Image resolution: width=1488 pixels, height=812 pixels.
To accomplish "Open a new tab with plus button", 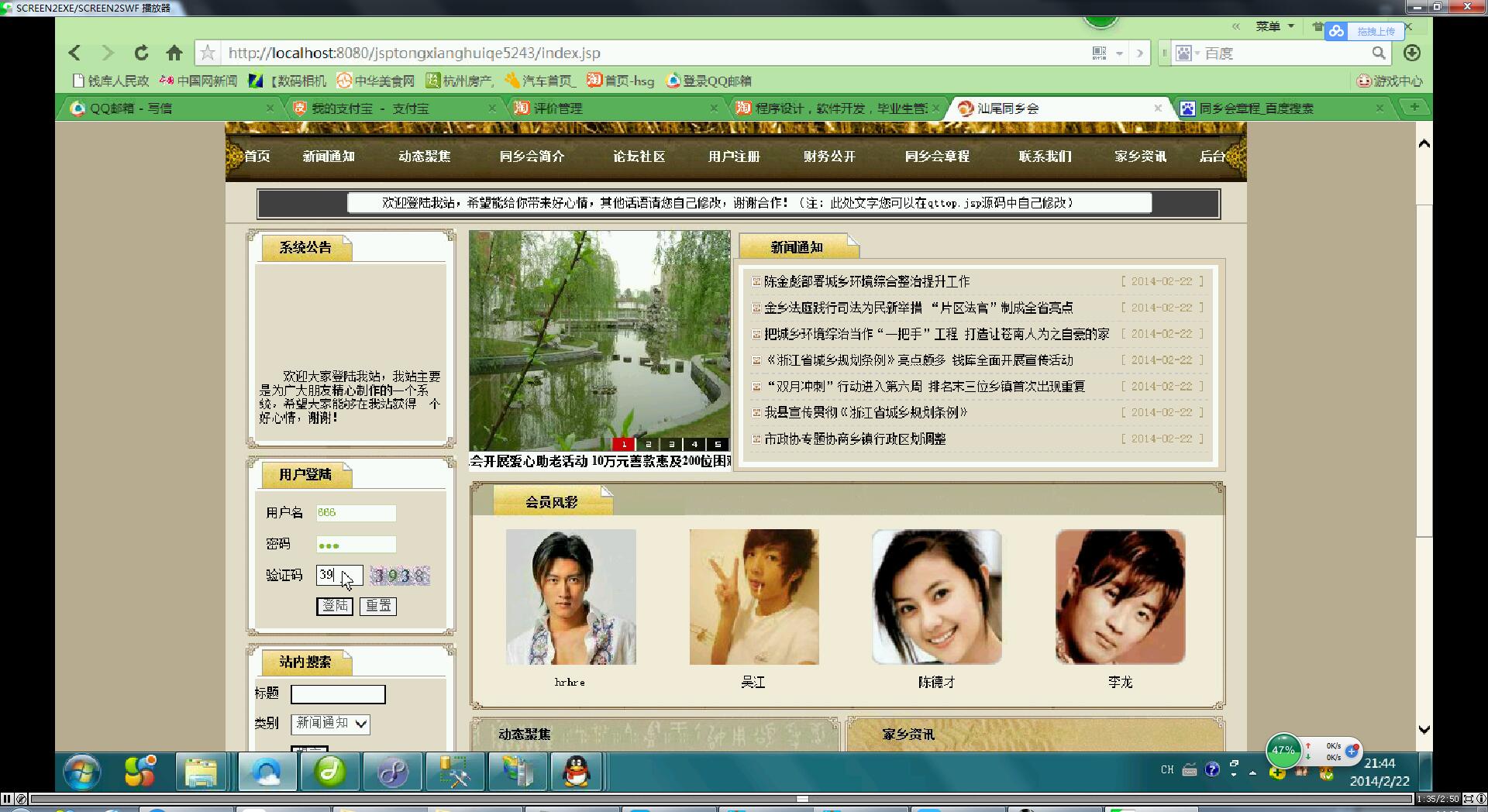I will tap(1414, 107).
